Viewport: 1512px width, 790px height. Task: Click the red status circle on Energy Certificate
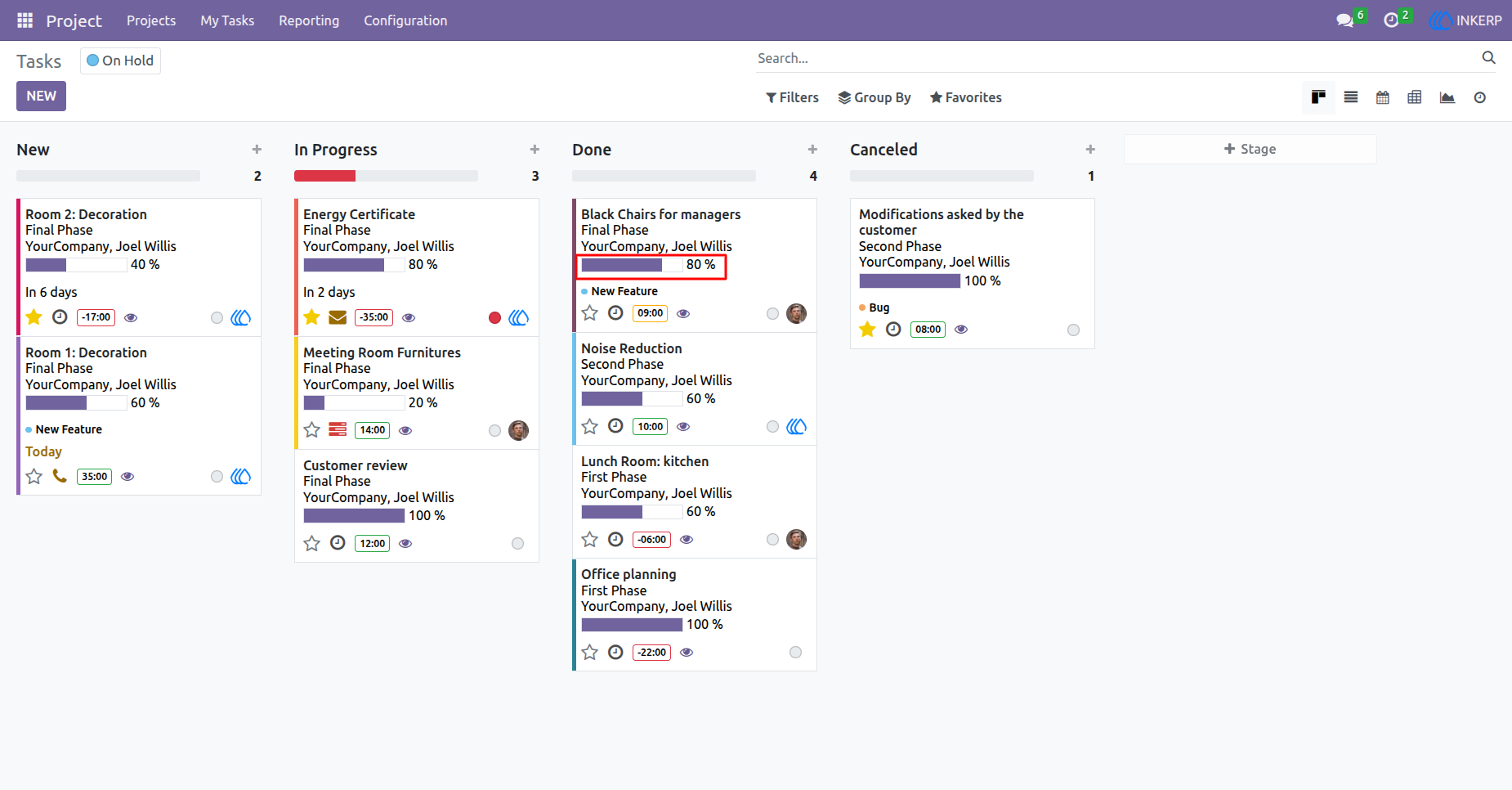(494, 317)
